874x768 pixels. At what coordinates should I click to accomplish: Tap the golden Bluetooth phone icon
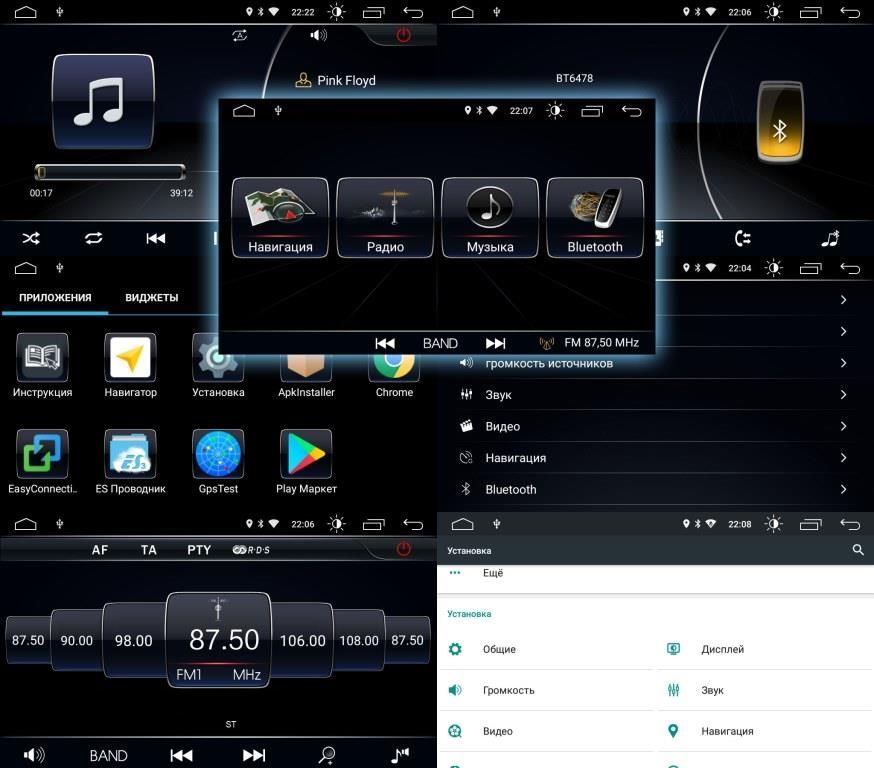coord(780,122)
